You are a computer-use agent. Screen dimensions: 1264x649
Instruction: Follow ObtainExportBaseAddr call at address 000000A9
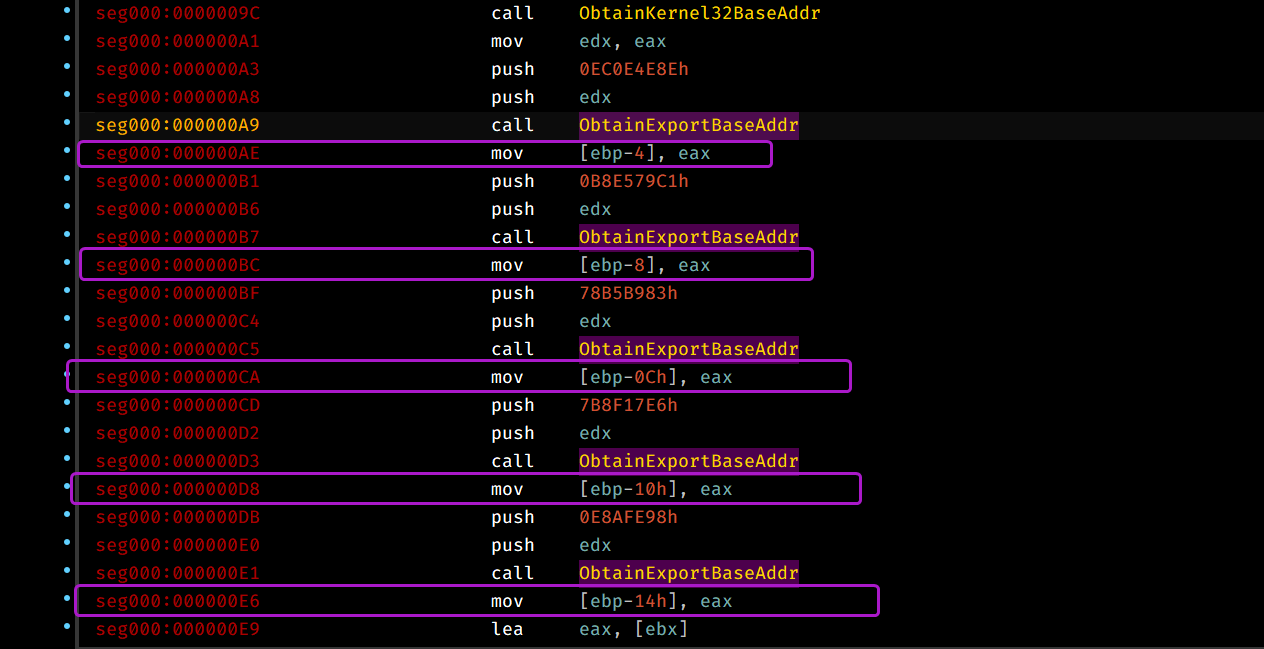click(688, 126)
